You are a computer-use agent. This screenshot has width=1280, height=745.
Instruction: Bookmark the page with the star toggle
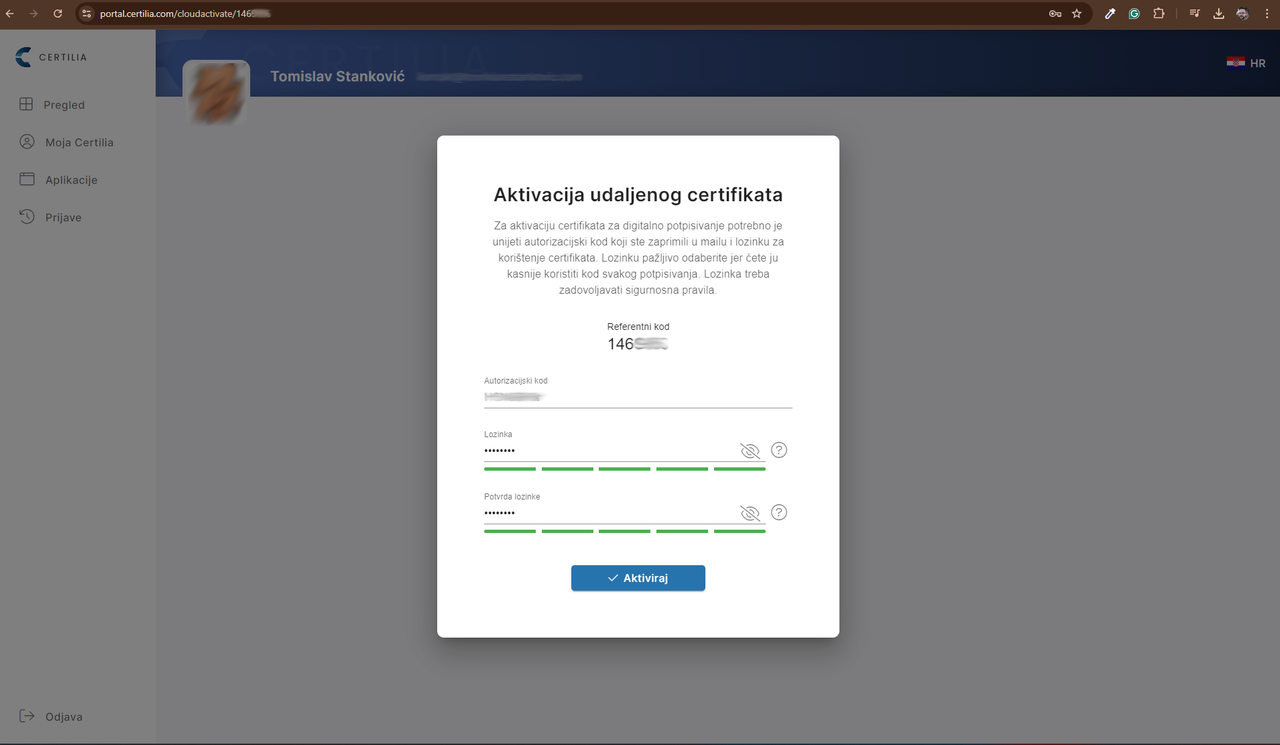(x=1075, y=13)
